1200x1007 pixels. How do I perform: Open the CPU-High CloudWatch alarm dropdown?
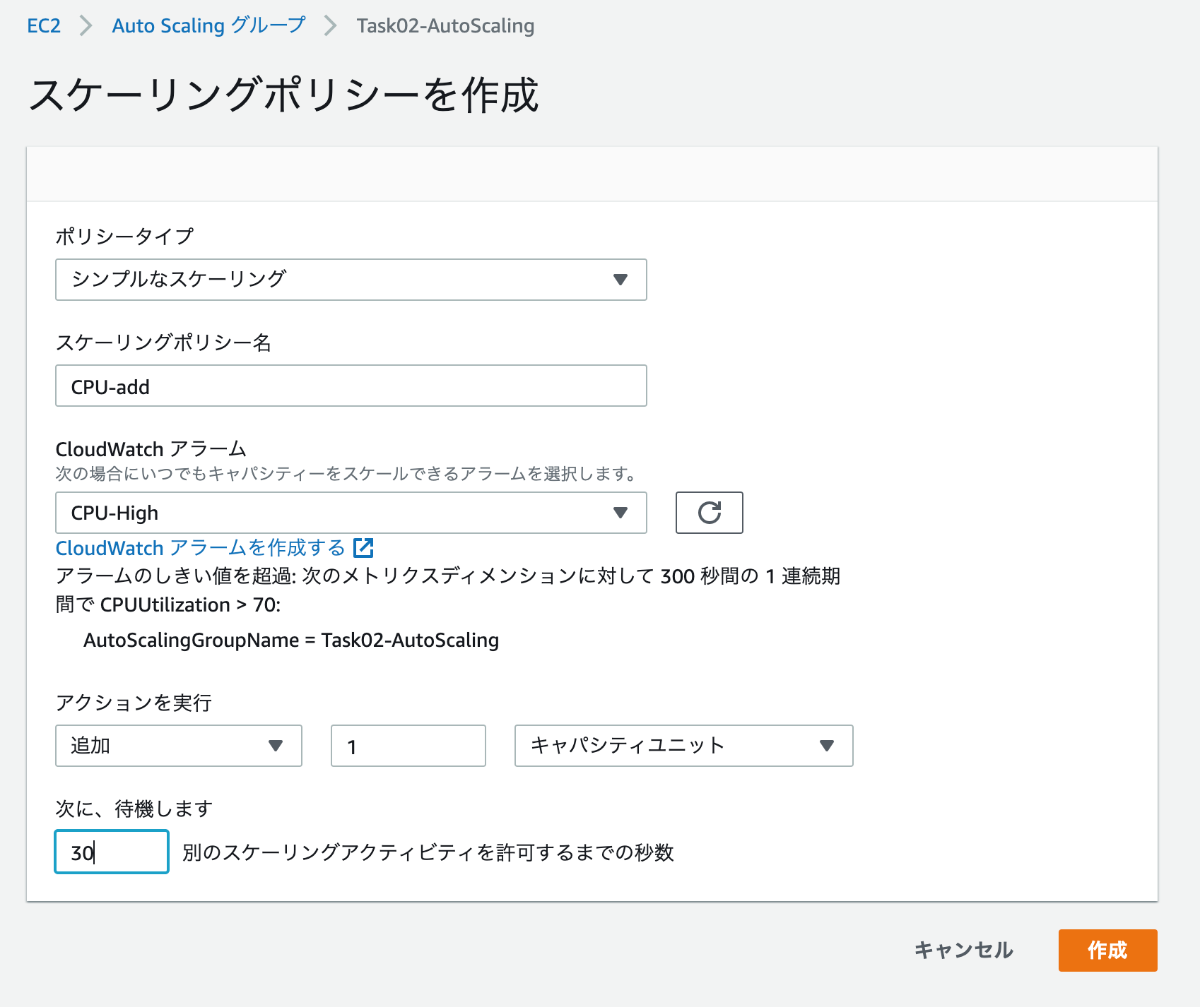pos(351,513)
